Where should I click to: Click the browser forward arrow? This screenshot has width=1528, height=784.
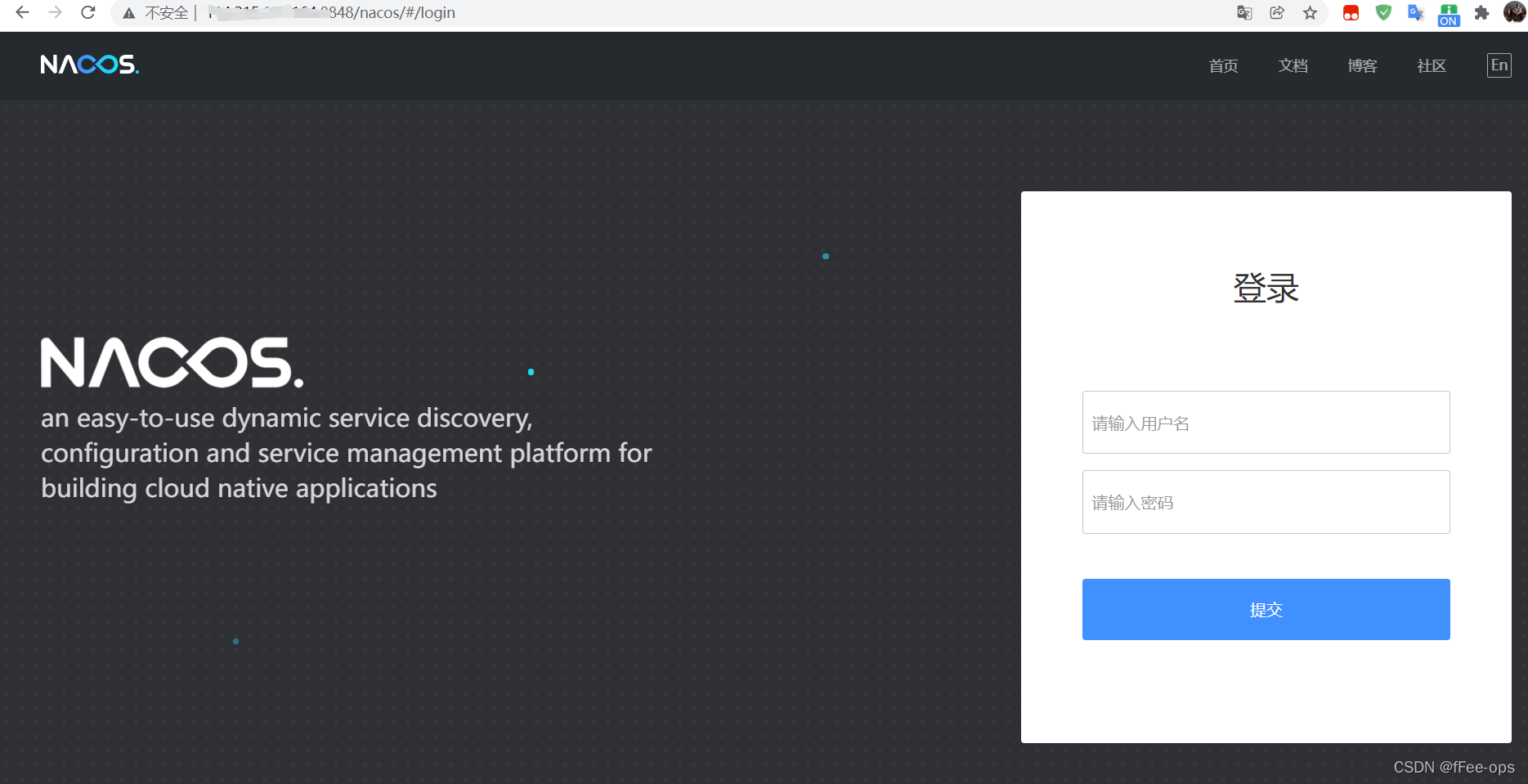coord(55,12)
